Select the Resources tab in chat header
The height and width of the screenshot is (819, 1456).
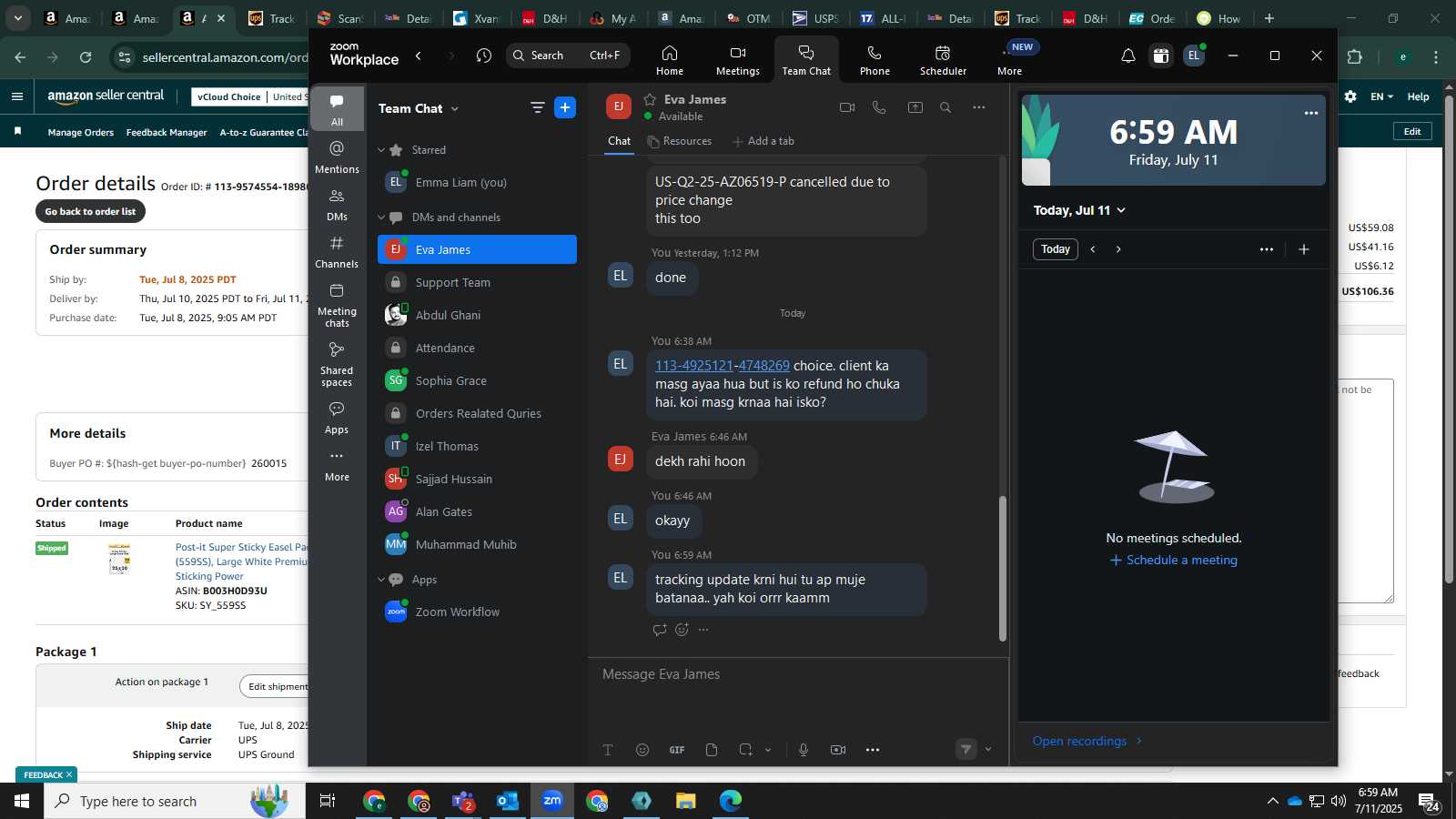pyautogui.click(x=680, y=141)
